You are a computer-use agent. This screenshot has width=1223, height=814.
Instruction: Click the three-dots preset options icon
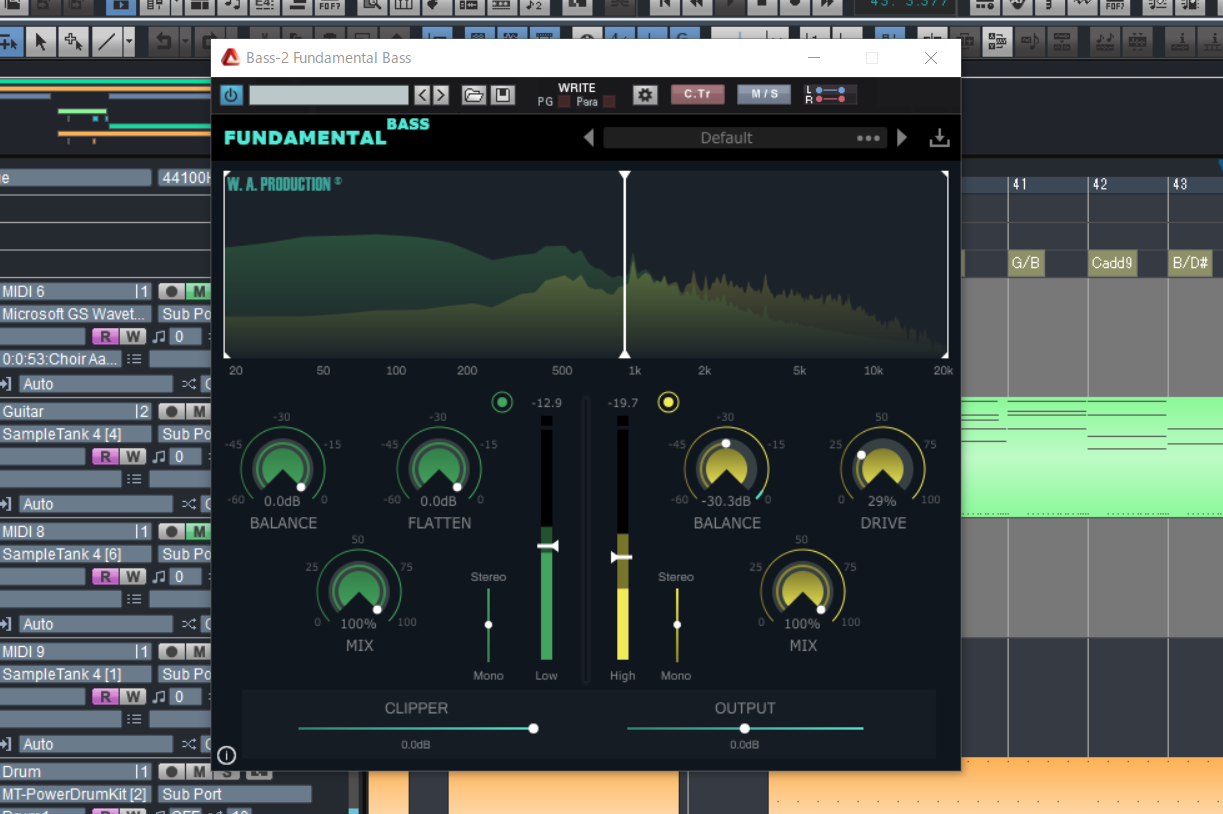868,138
